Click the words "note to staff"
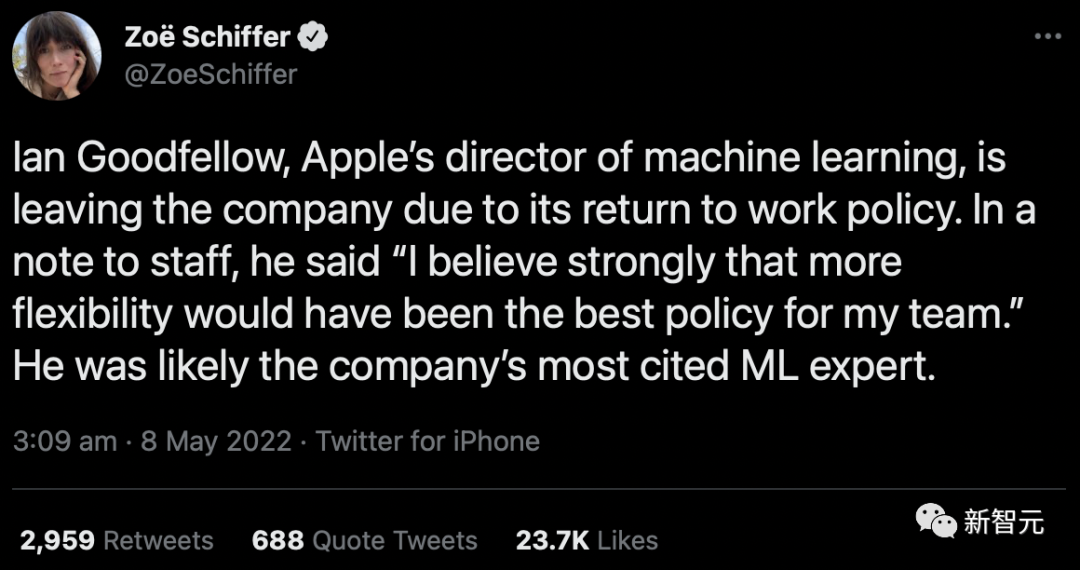Screen dimensions: 1080x570 [130, 263]
